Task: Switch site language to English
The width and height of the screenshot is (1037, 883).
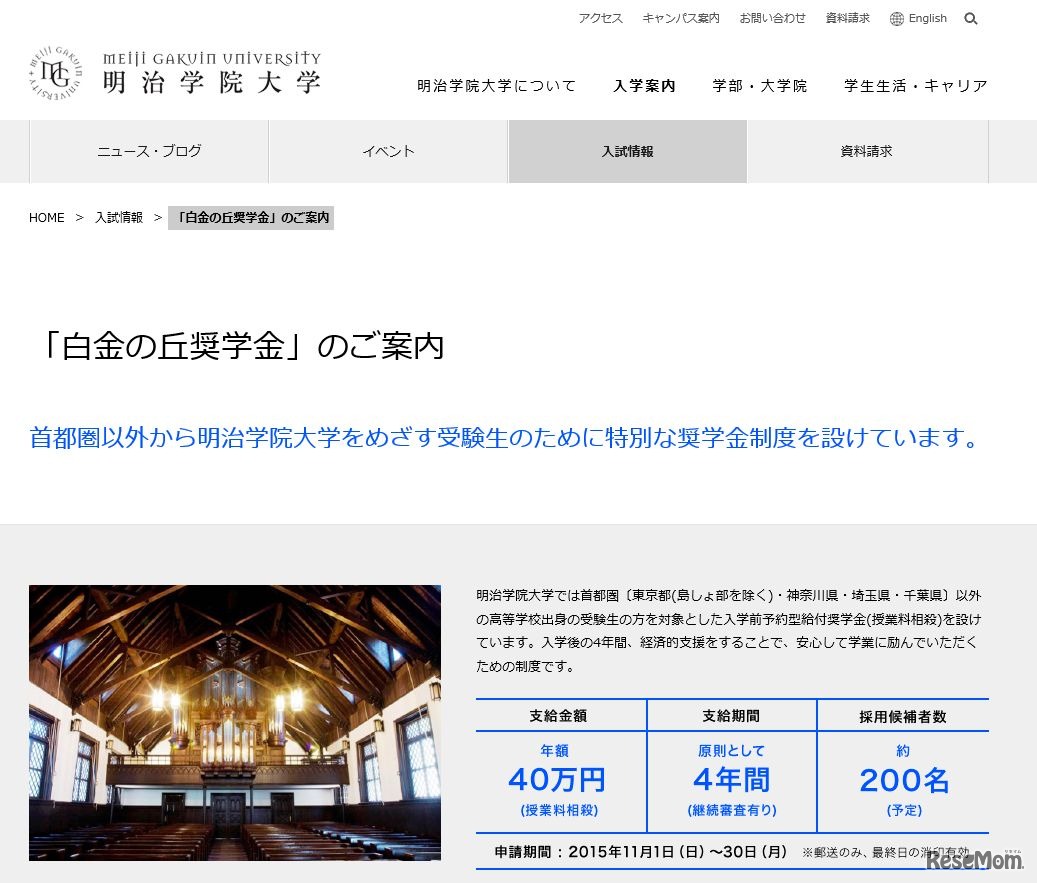Action: tap(926, 18)
